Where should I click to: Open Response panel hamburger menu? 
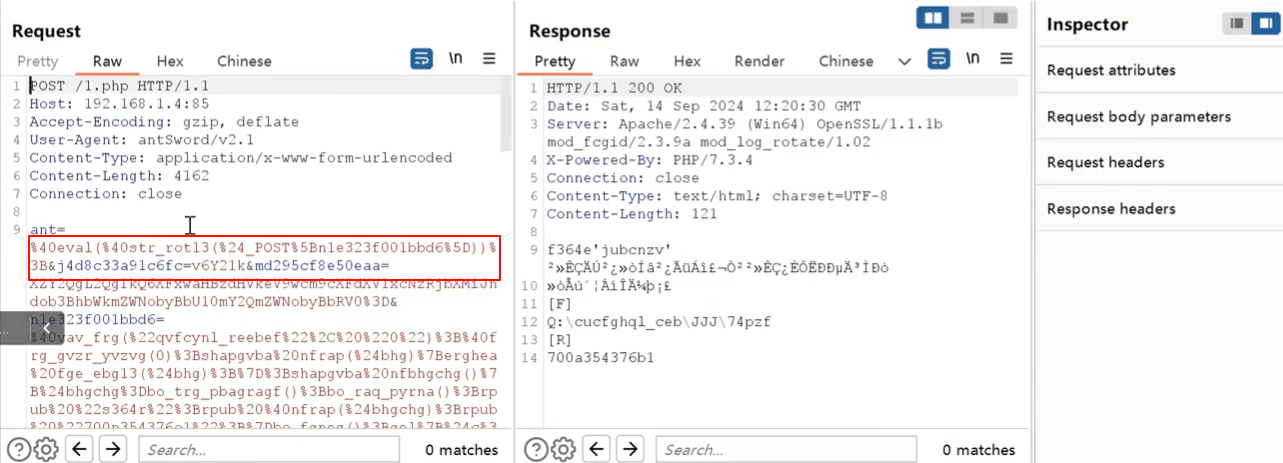tap(1006, 59)
